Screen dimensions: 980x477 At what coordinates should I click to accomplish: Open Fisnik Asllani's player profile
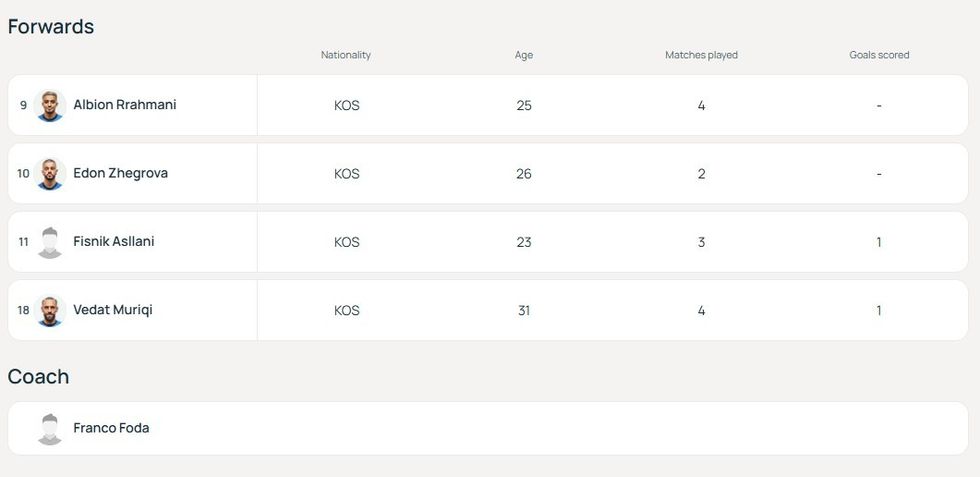point(113,242)
